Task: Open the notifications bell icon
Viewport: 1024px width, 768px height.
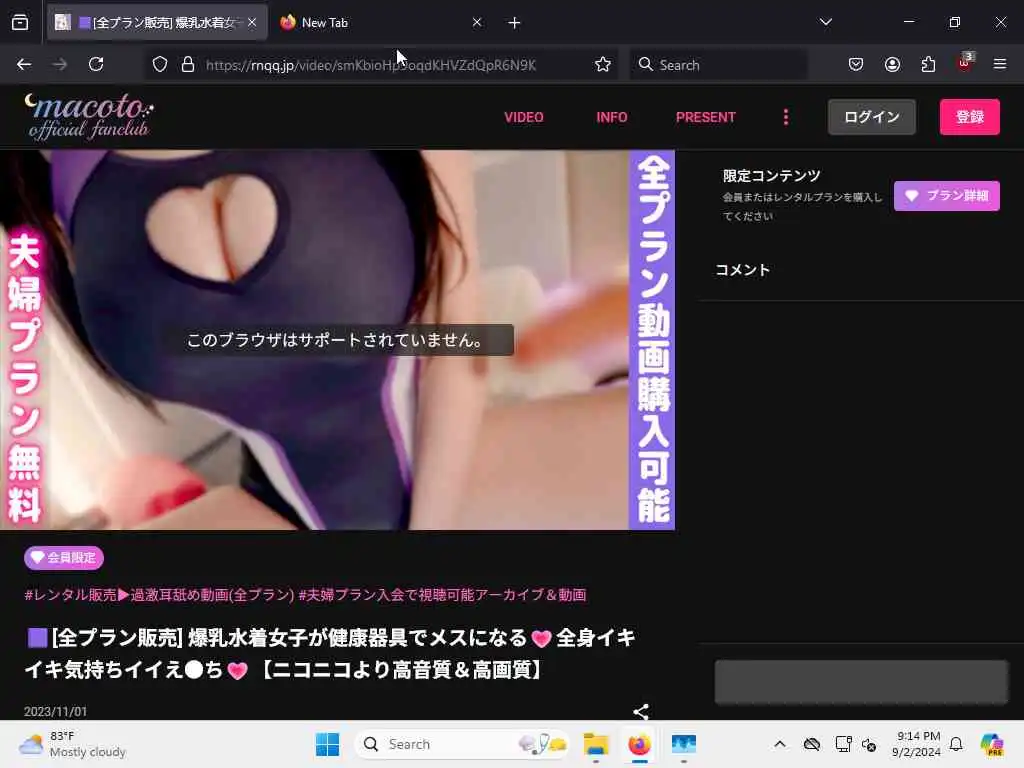Action: 956,744
